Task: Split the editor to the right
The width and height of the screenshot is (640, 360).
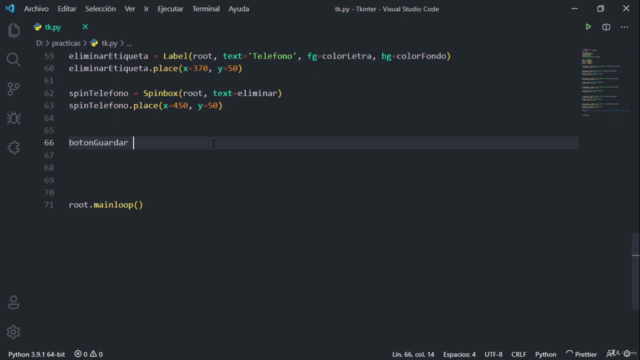Action: (606, 27)
